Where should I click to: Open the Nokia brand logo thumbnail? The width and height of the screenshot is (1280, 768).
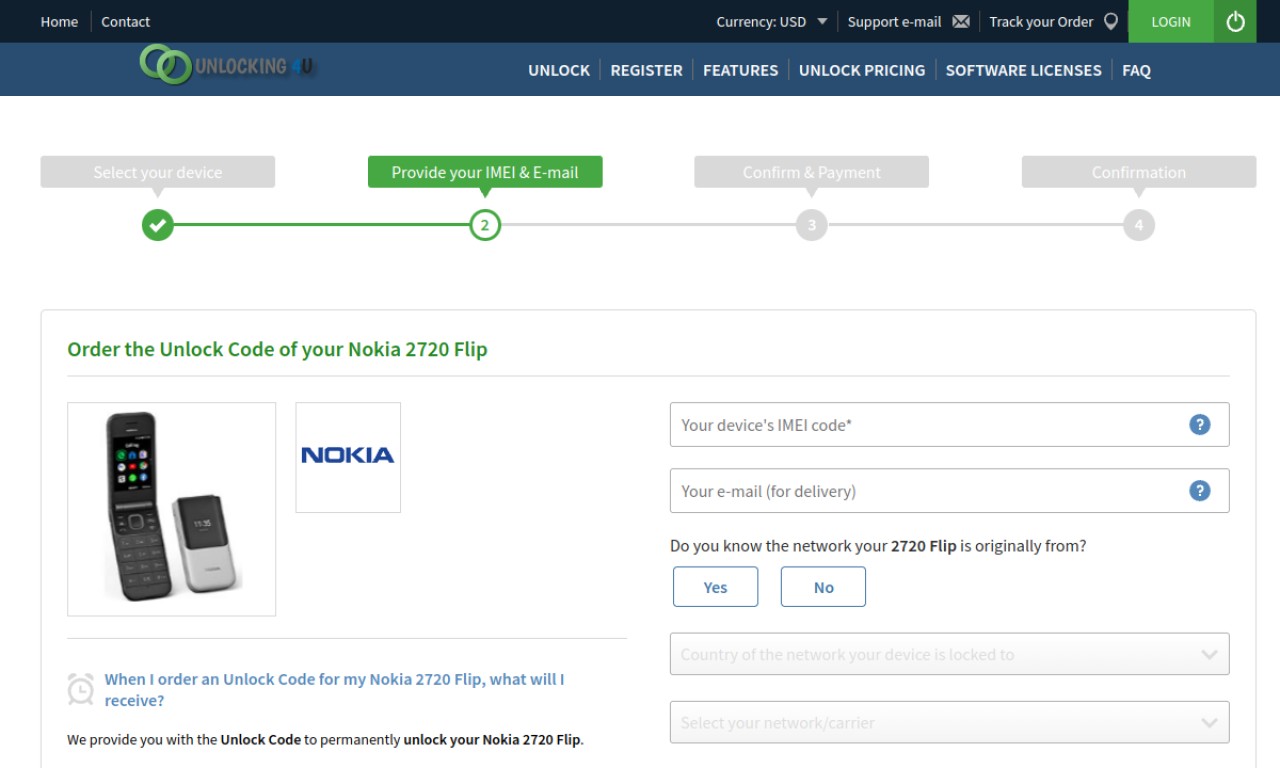(348, 457)
